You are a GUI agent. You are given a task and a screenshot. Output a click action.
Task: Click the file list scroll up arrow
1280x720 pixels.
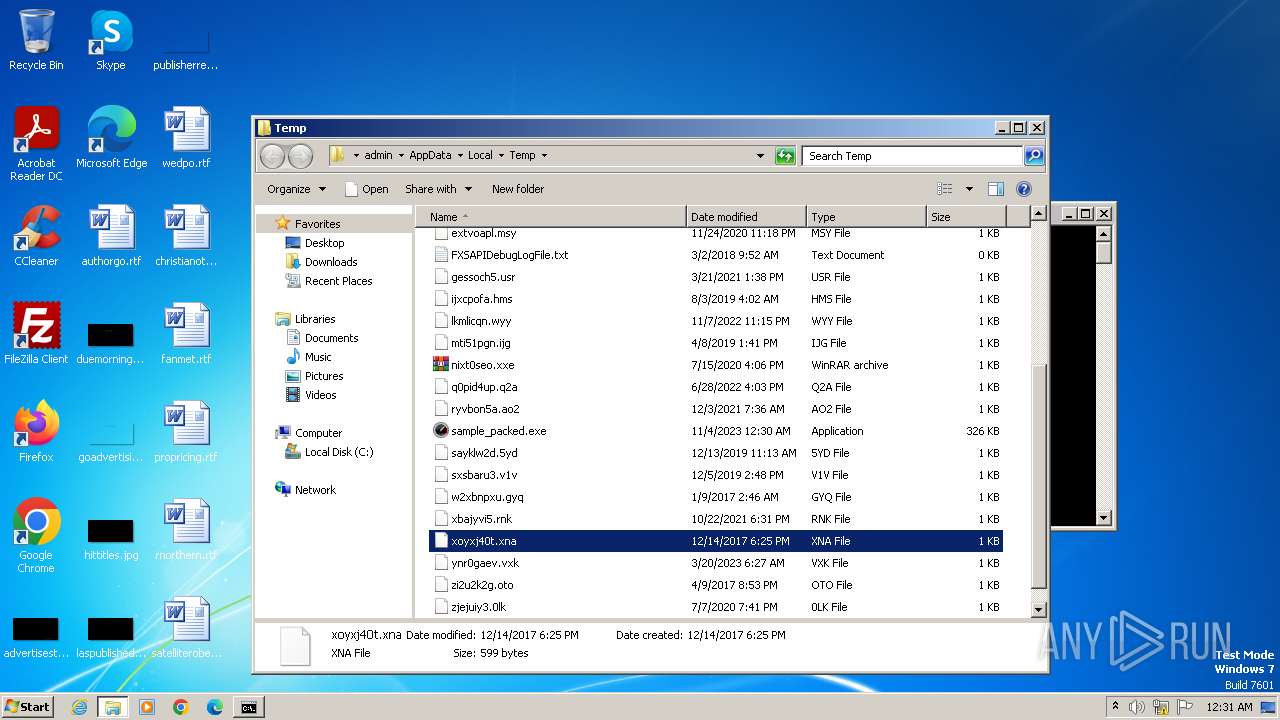[x=1038, y=214]
